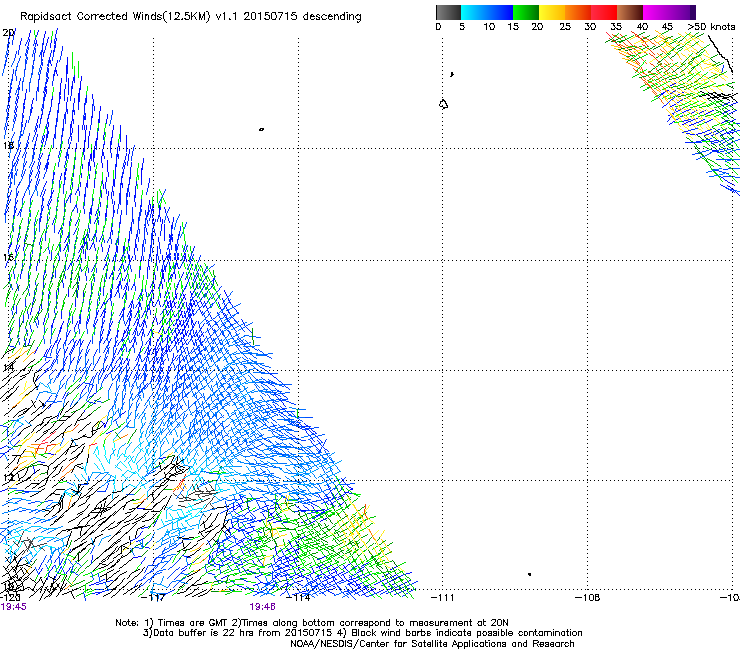
Task: Pick the orange 25-30 knots color band
Action: click(x=578, y=12)
